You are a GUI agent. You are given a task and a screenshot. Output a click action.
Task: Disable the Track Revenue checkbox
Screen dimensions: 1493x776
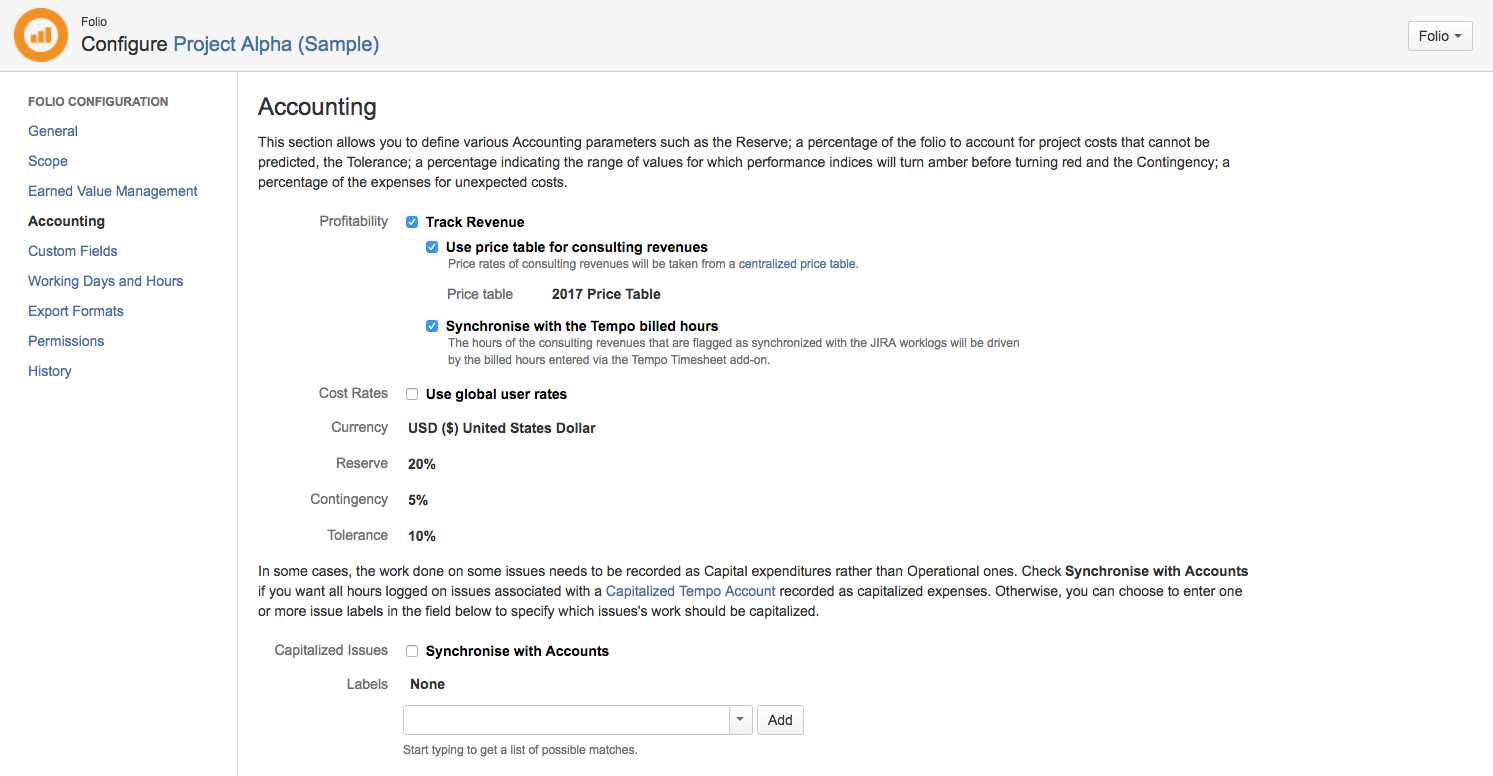click(411, 221)
